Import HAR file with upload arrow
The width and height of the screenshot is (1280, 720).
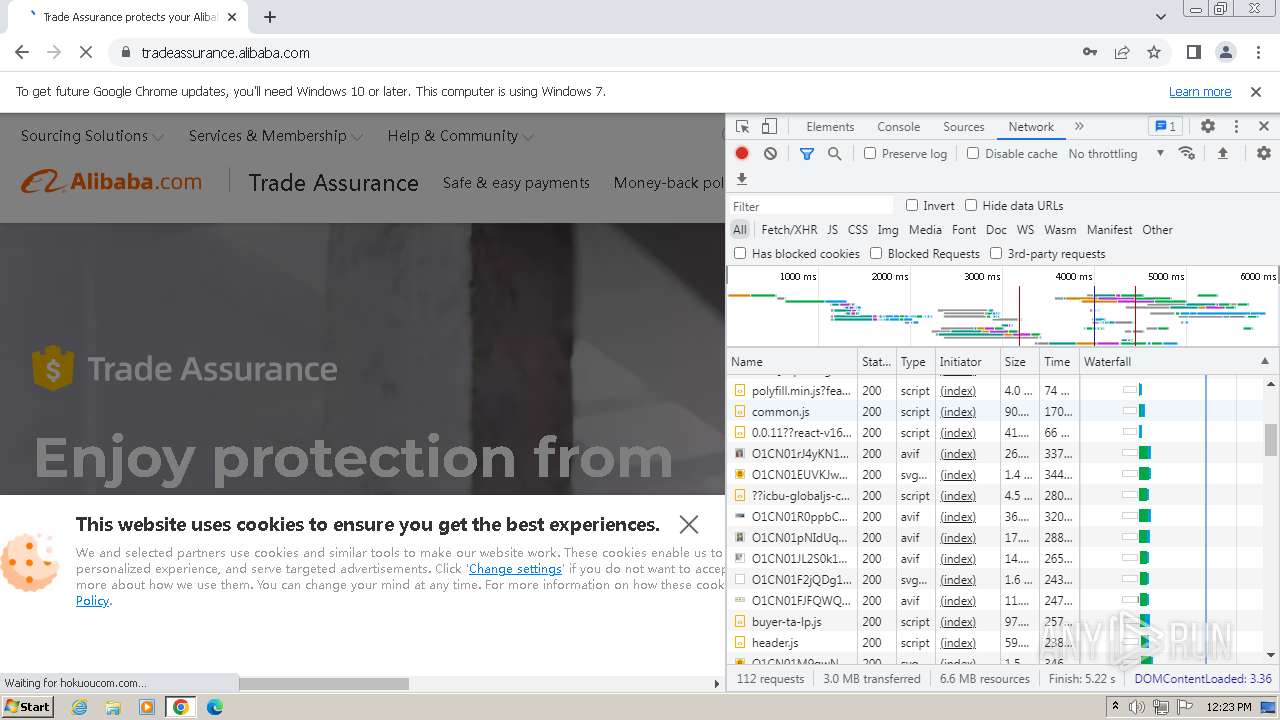1222,154
